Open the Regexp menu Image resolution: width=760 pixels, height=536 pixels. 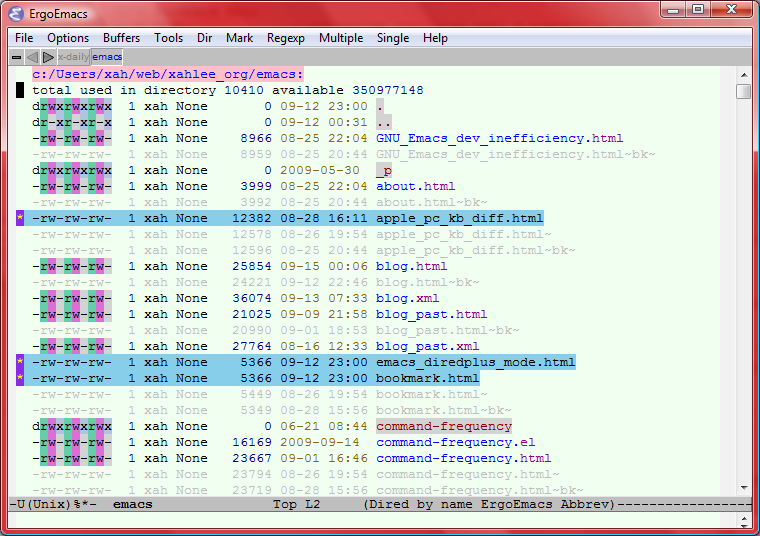285,38
